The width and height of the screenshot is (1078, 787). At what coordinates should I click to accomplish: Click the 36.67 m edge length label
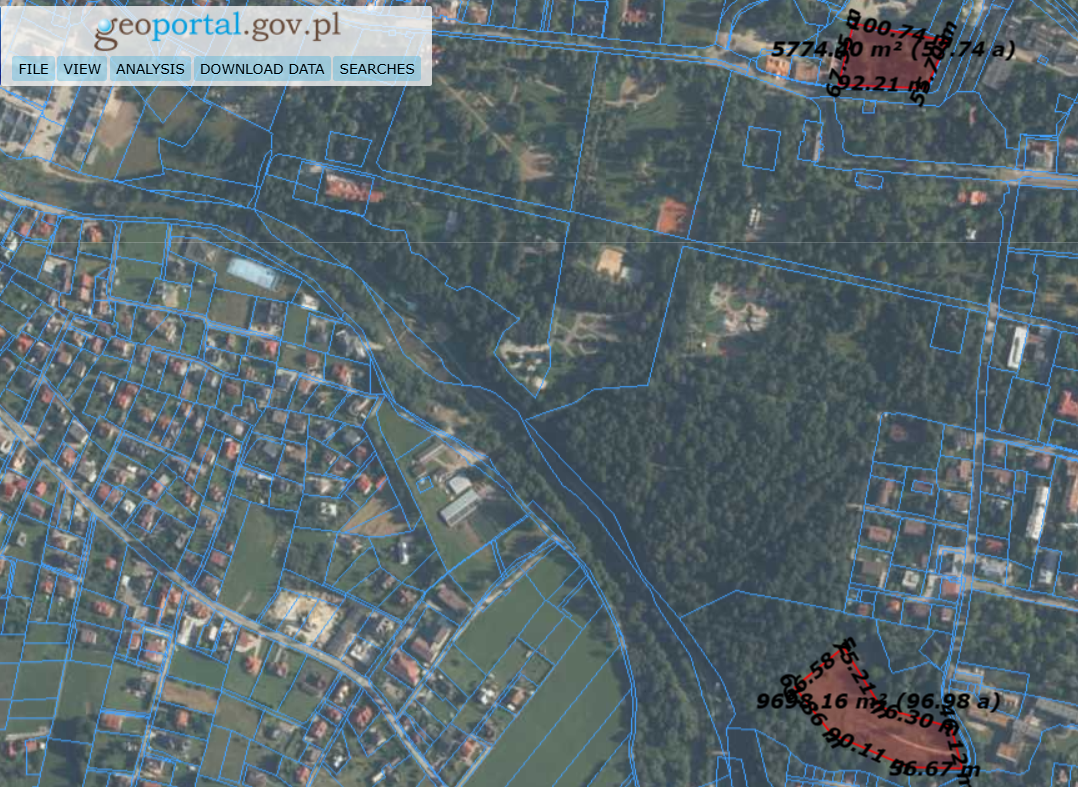click(x=934, y=769)
